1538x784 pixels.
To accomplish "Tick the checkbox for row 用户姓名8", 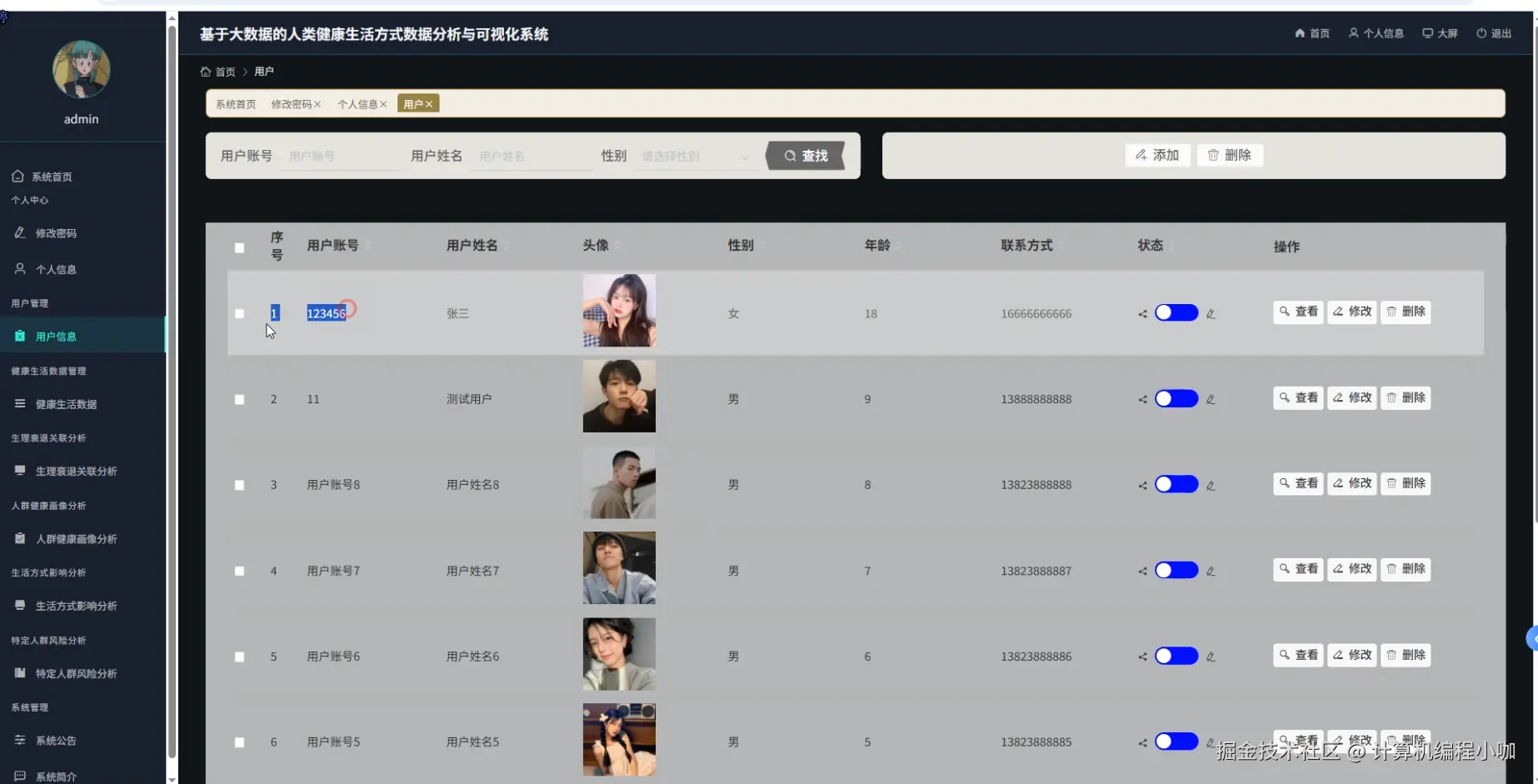I will 239,485.
